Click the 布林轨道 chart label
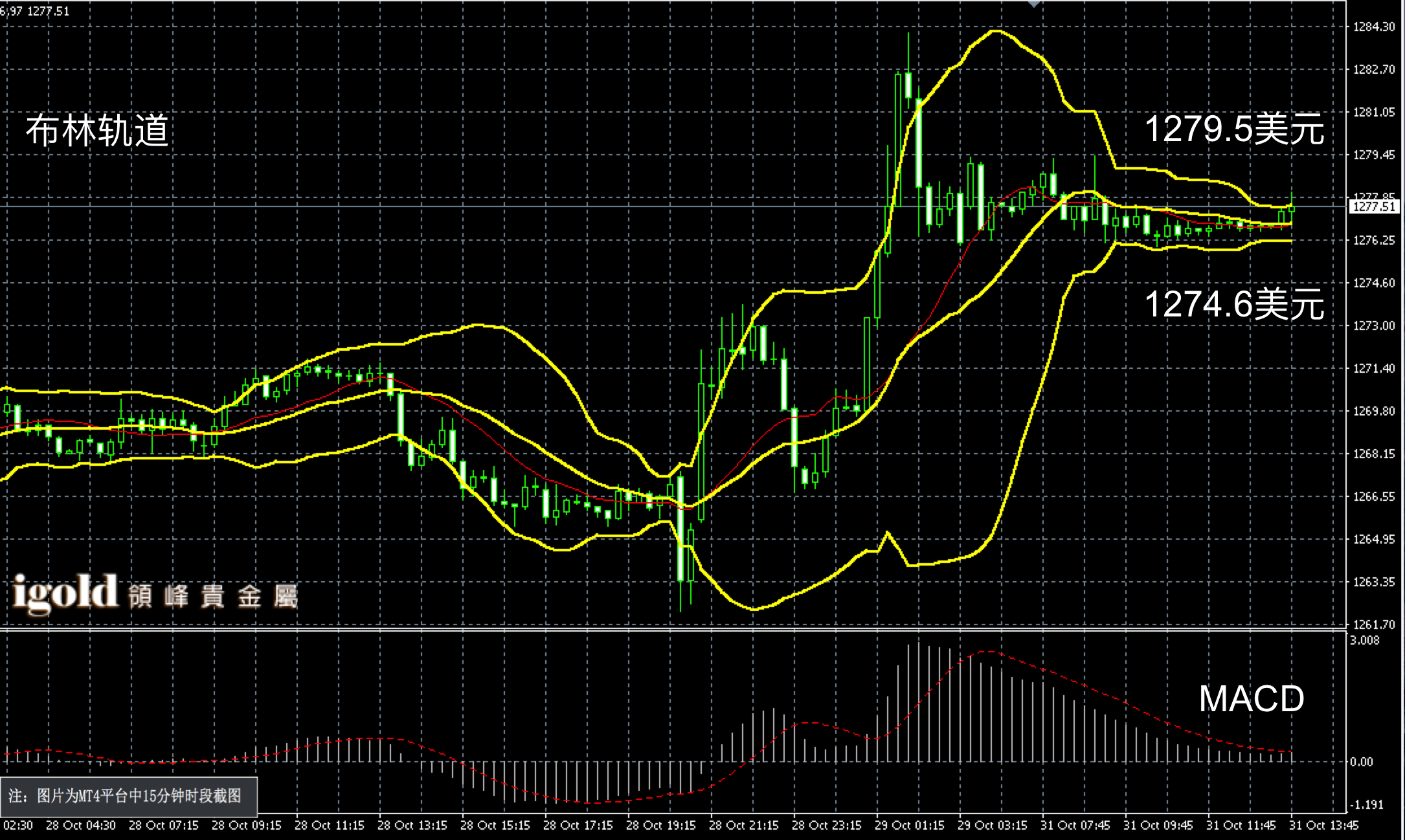Image resolution: width=1405 pixels, height=840 pixels. 97,131
